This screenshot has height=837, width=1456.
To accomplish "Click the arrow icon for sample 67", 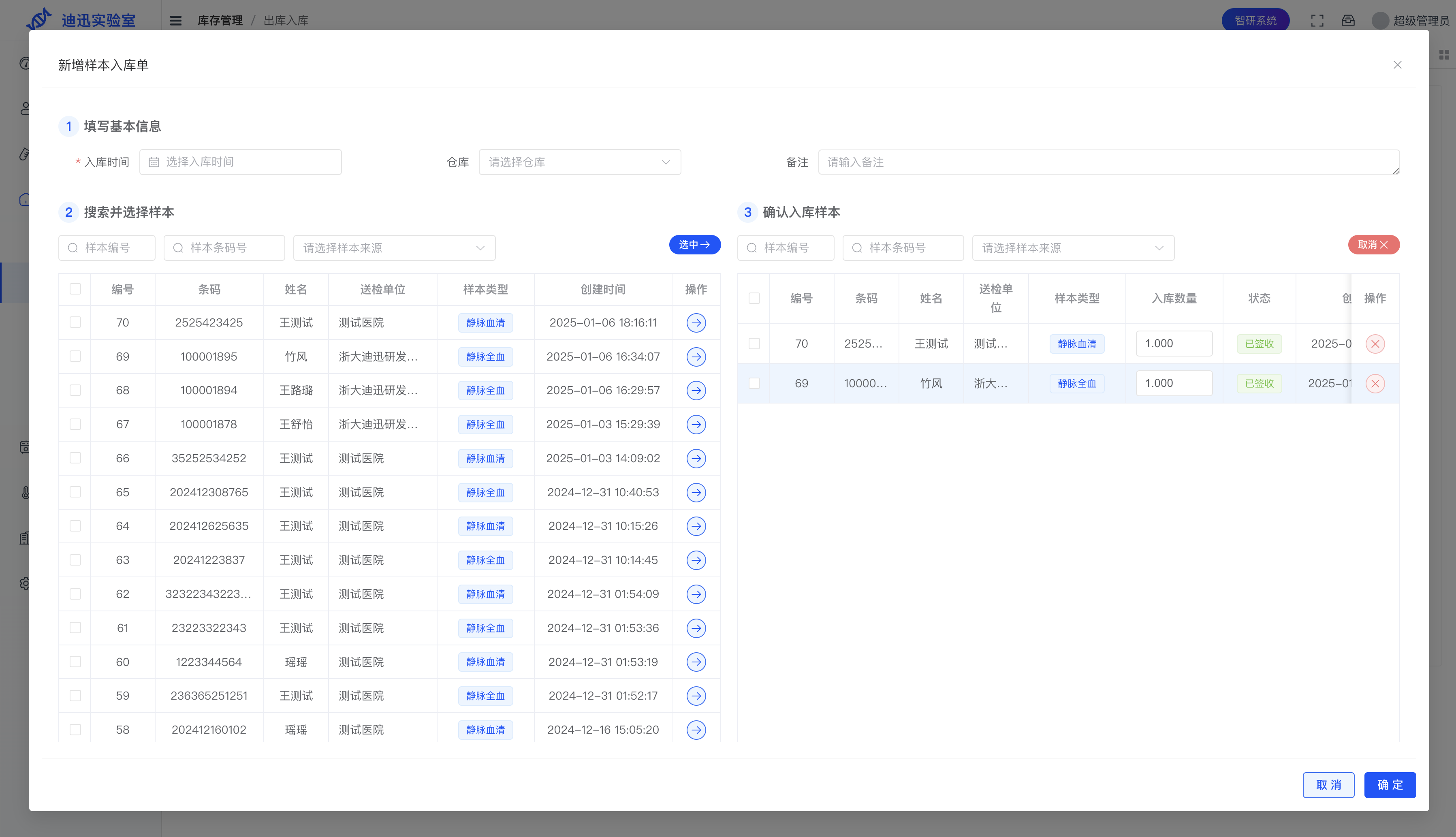I will (x=696, y=424).
